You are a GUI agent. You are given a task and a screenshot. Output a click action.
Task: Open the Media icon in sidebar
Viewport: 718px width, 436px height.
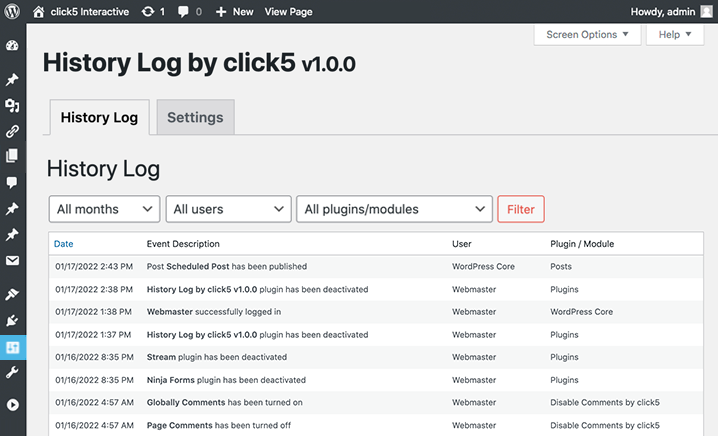click(x=12, y=105)
